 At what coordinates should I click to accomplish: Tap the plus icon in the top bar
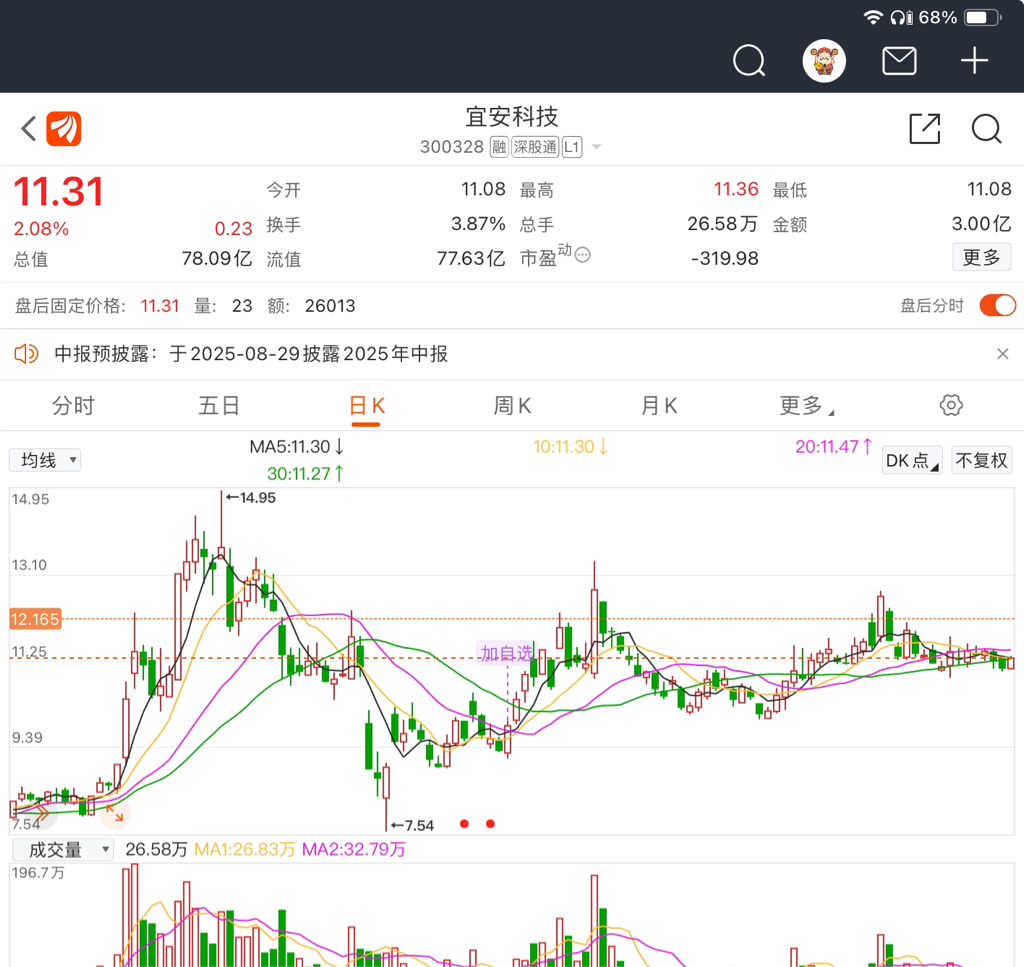pos(974,61)
